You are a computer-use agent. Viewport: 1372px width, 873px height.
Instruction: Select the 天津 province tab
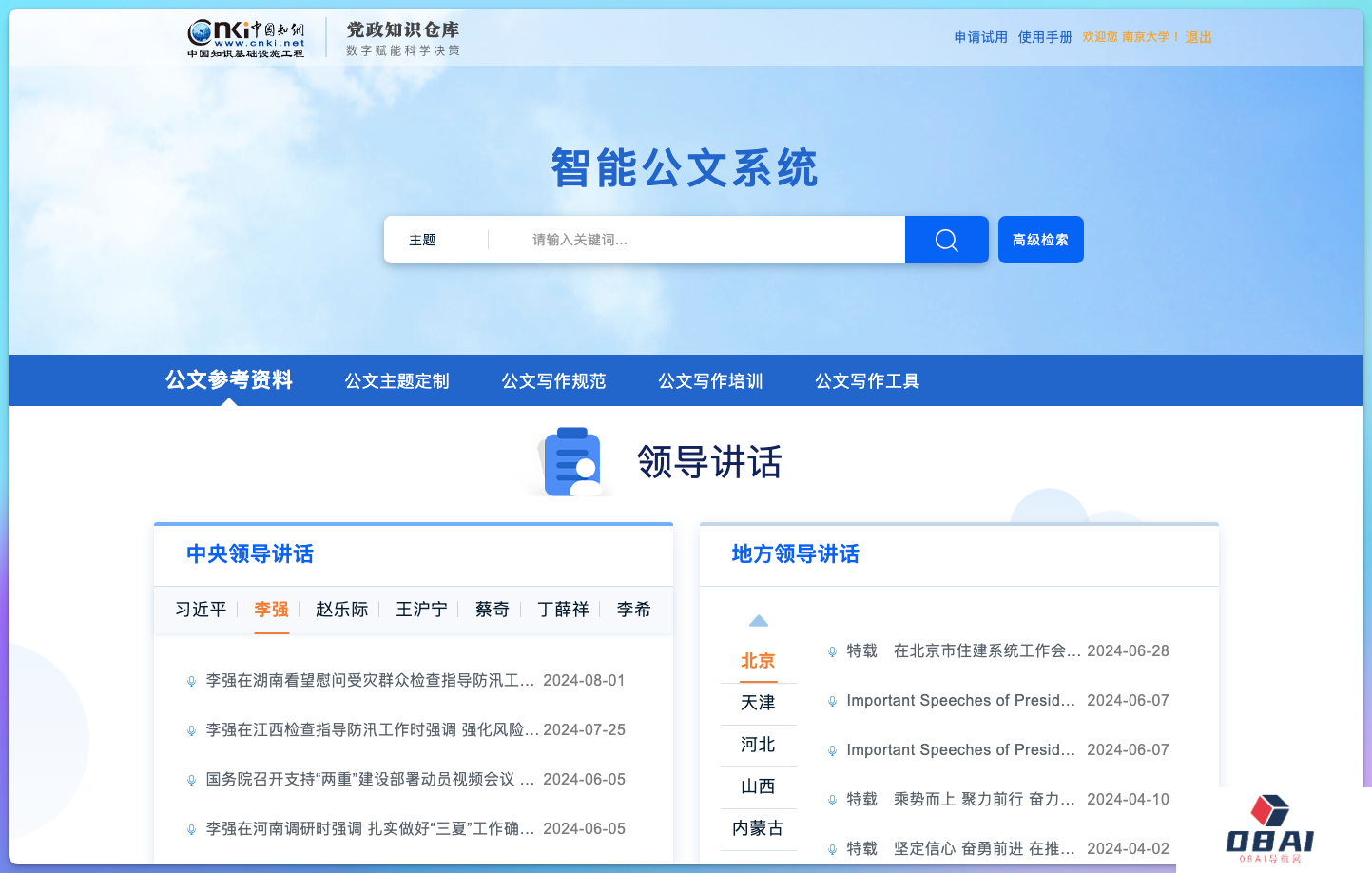tap(758, 703)
